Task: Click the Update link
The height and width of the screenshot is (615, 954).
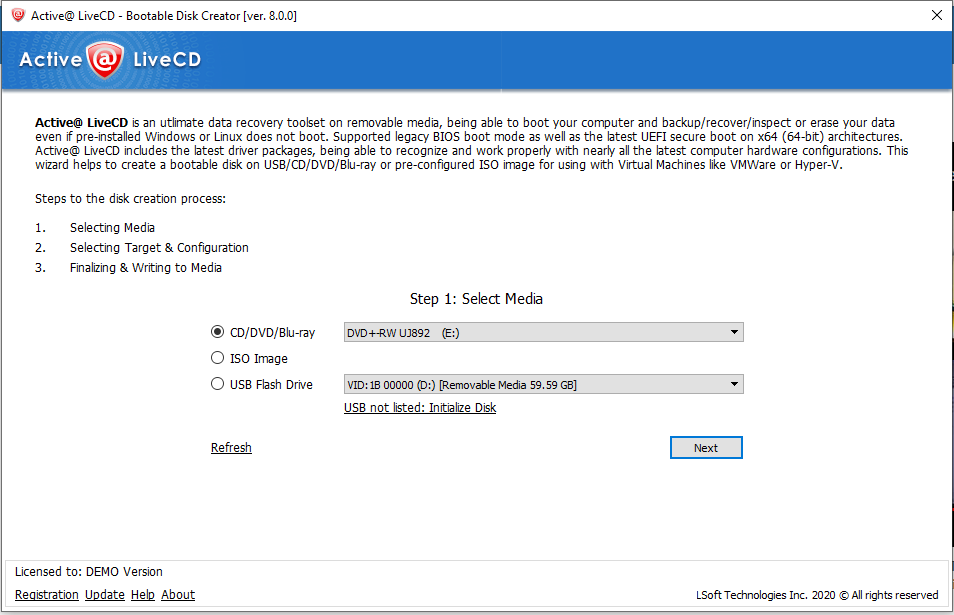Action: tap(105, 595)
